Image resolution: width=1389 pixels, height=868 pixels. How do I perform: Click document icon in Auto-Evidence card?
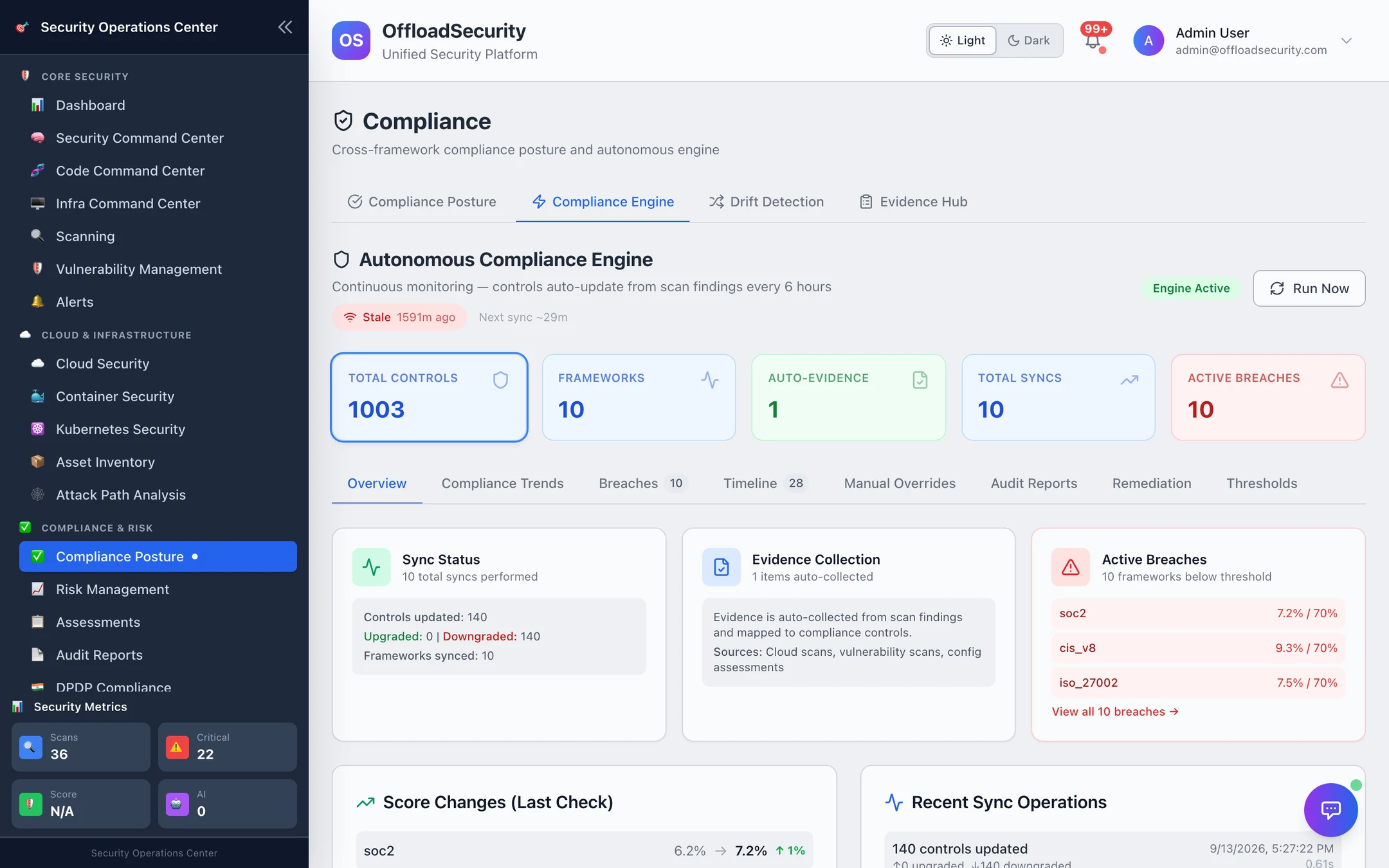click(920, 380)
